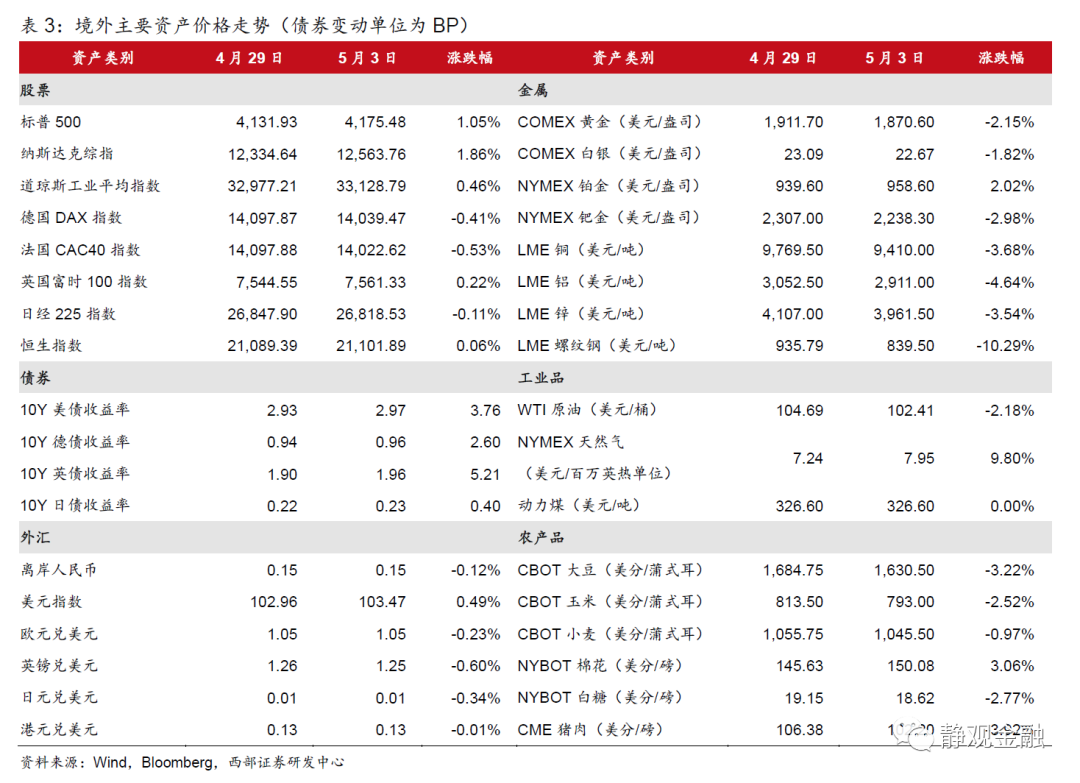The image size is (1080, 783).
Task: Click the 工业品 section header
Action: point(541,378)
